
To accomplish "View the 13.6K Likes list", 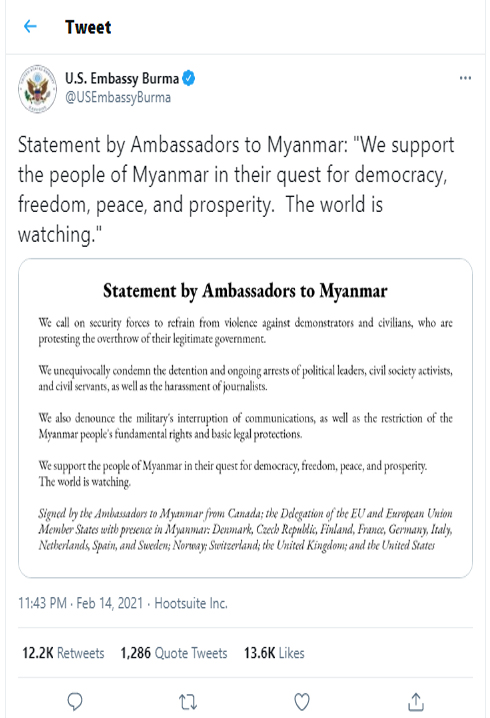I will (274, 653).
